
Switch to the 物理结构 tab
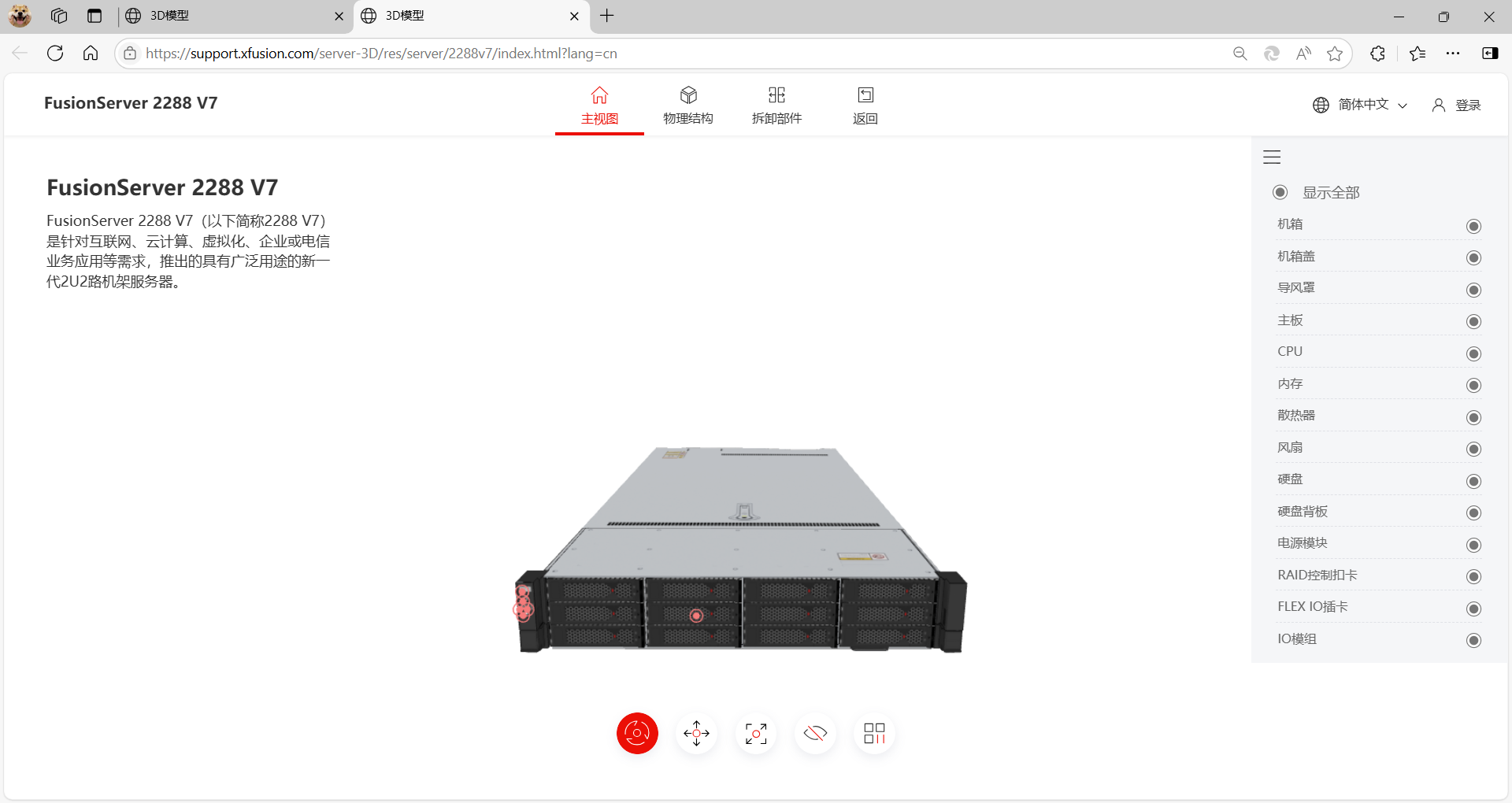click(688, 106)
